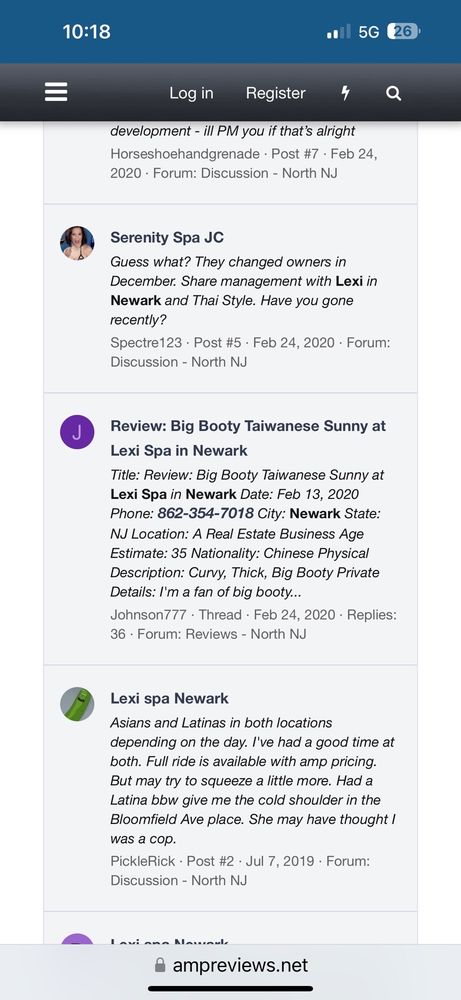The height and width of the screenshot is (1000, 461).
Task: Tap the battery level indicator
Action: 404,32
